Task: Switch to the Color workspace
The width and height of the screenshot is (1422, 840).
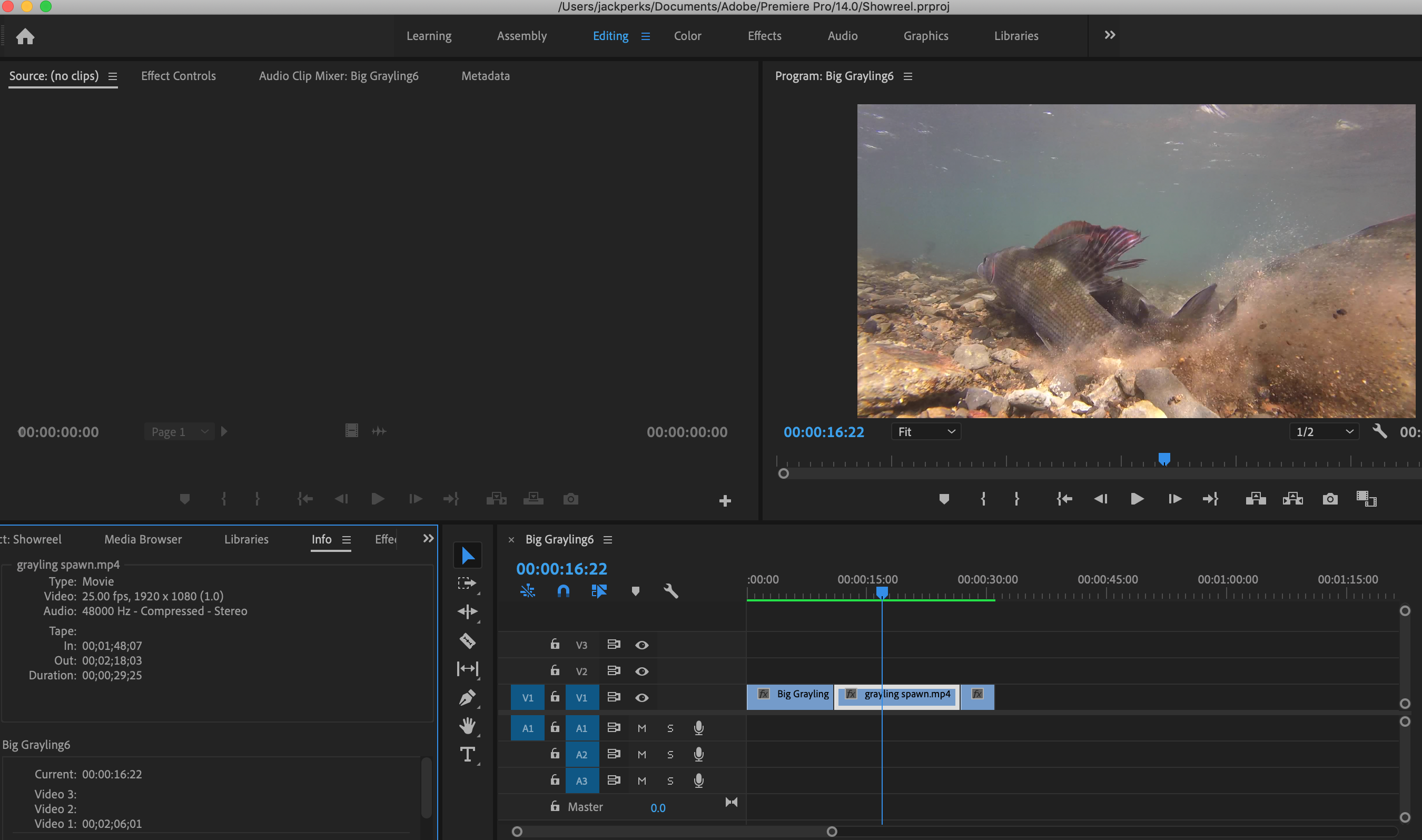Action: (x=687, y=36)
